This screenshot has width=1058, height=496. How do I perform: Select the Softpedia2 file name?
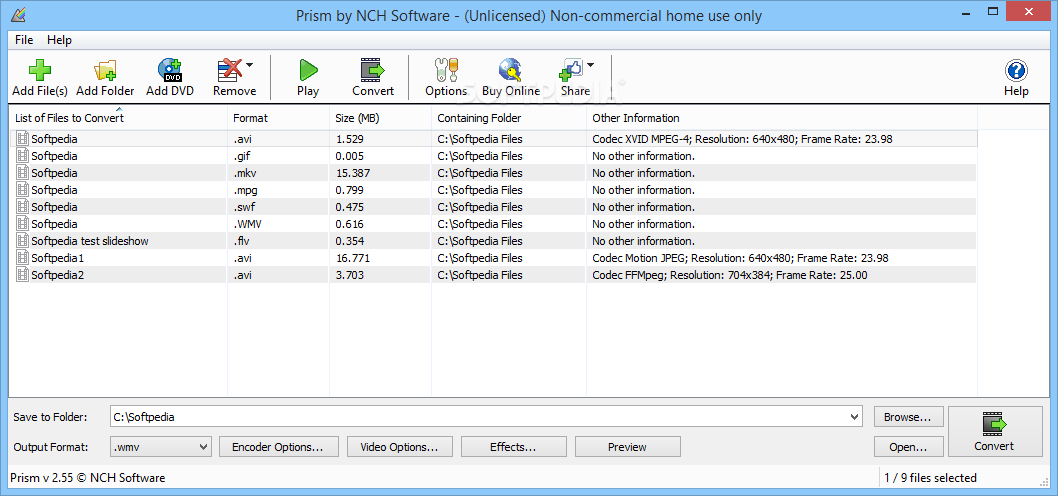tap(57, 275)
